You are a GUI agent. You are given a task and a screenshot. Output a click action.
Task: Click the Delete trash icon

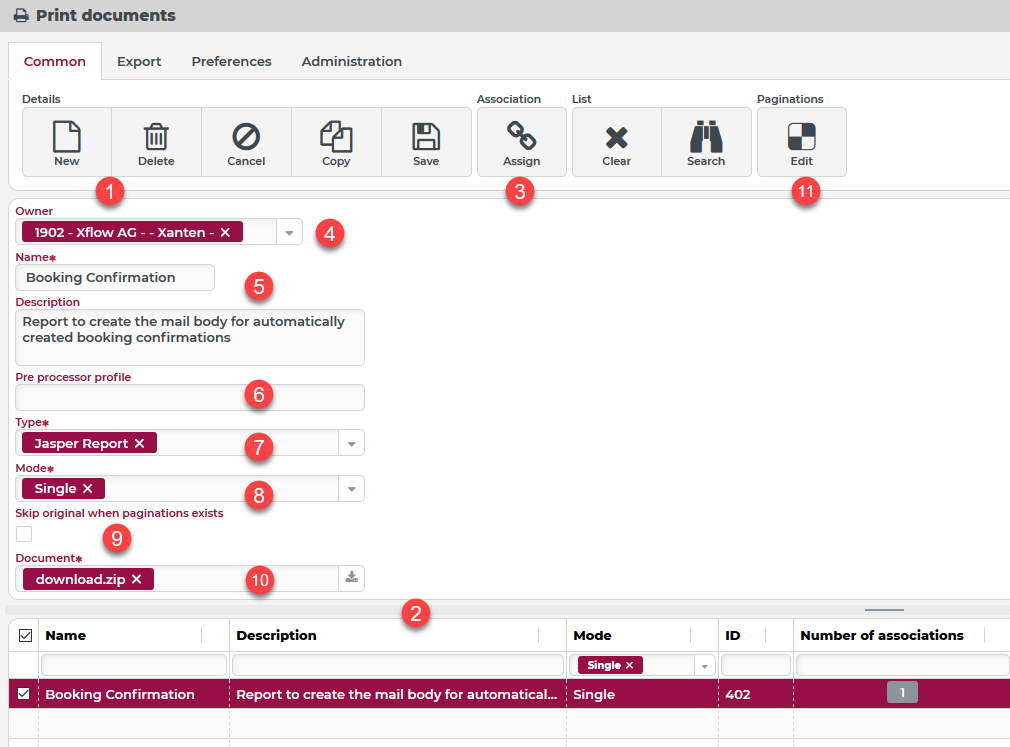[156, 137]
